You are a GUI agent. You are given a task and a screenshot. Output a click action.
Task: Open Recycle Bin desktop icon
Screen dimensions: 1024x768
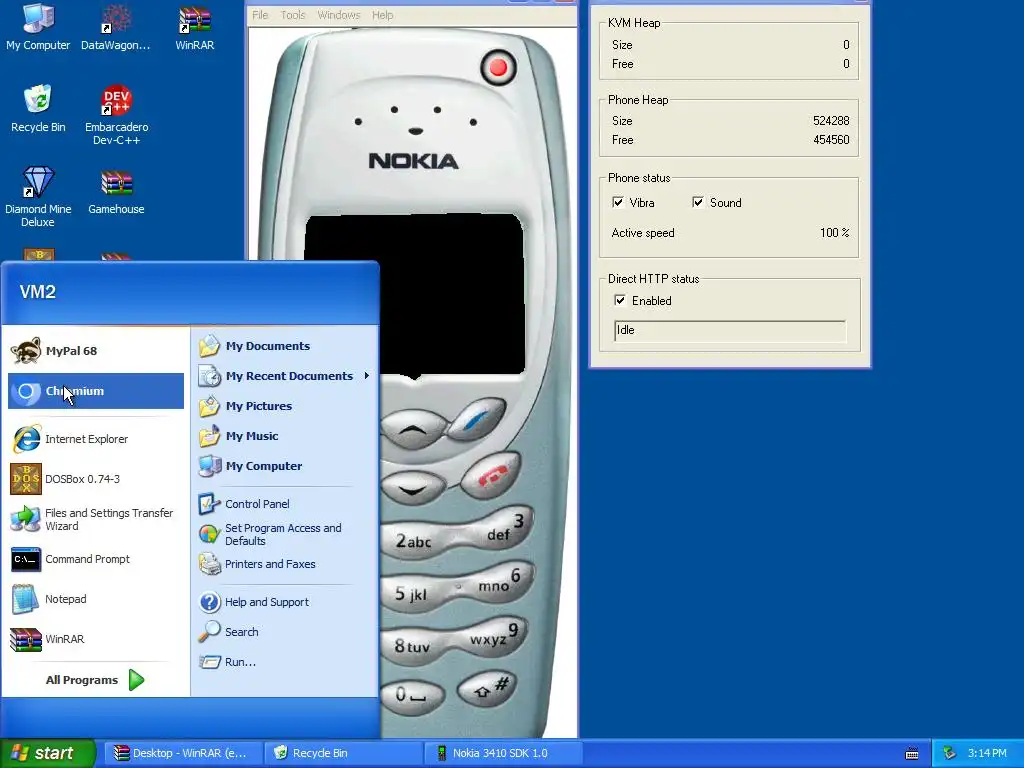pos(38,108)
